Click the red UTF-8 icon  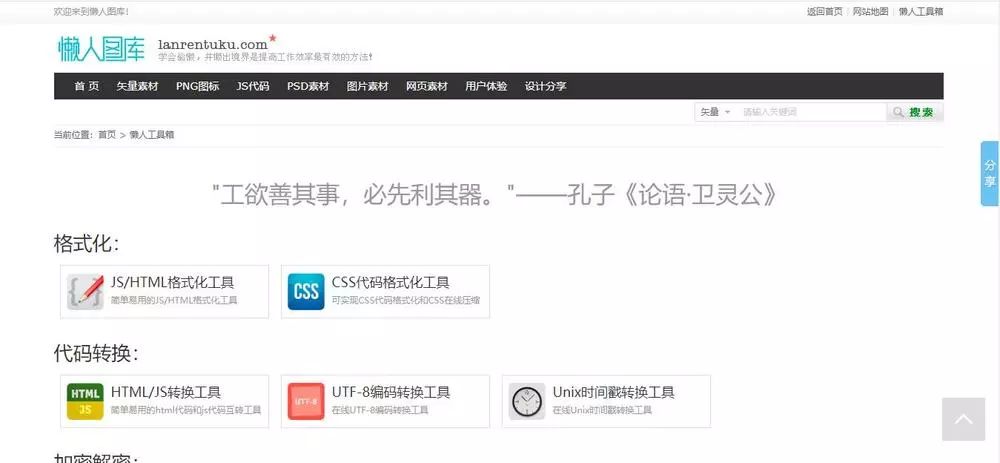point(306,401)
